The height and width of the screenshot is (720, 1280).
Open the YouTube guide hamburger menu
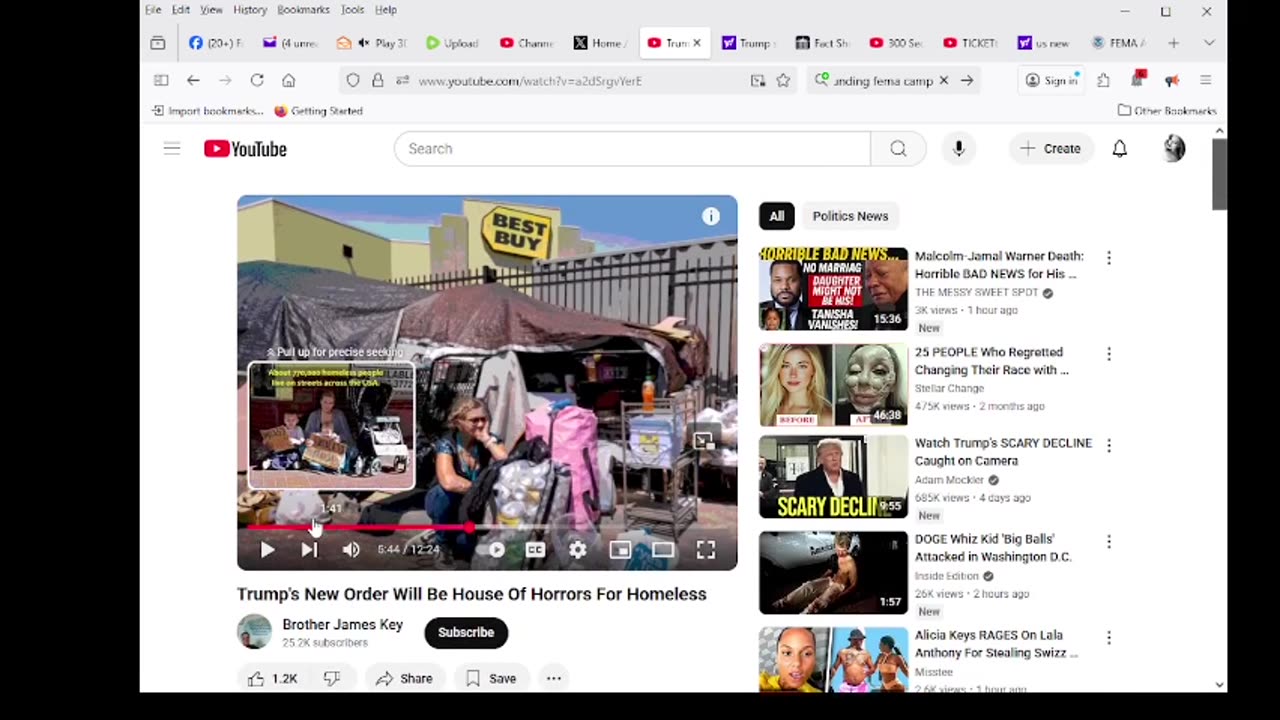[x=172, y=148]
